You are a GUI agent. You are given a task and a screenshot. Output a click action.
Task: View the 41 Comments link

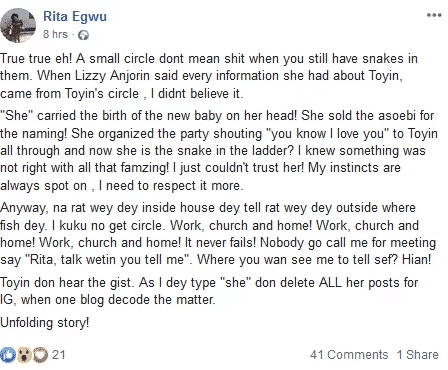click(349, 355)
